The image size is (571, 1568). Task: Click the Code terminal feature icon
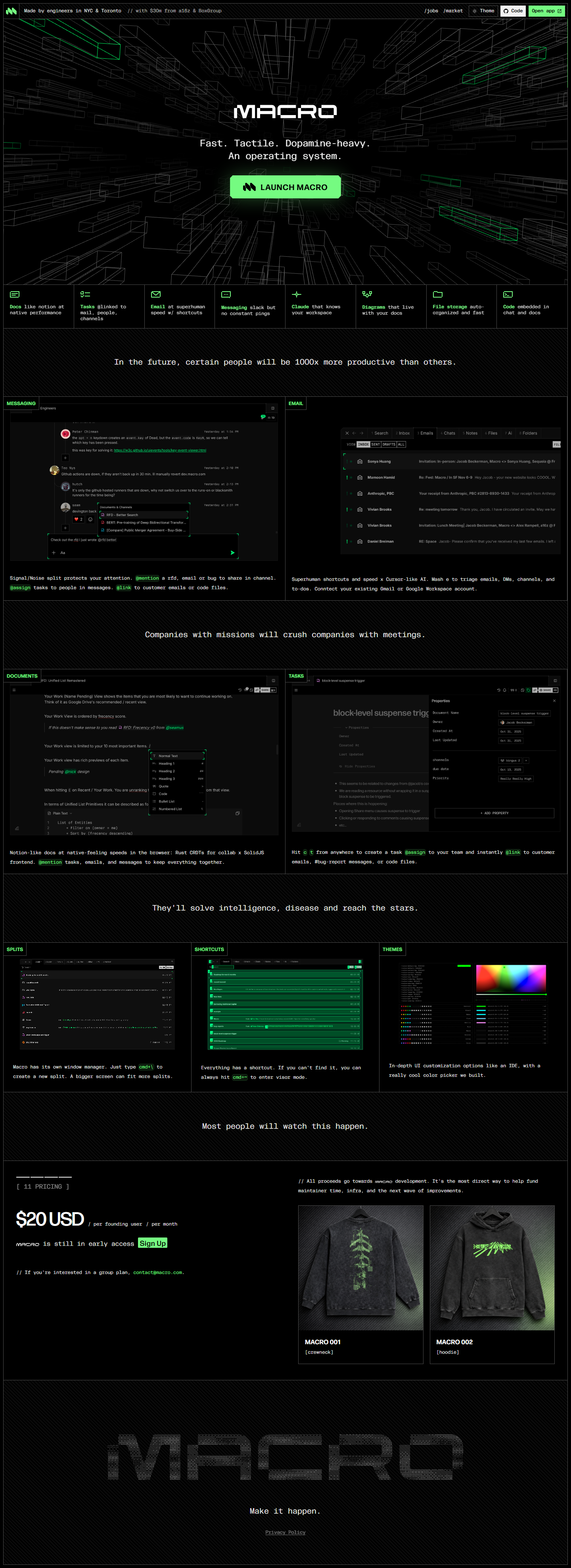click(x=508, y=295)
